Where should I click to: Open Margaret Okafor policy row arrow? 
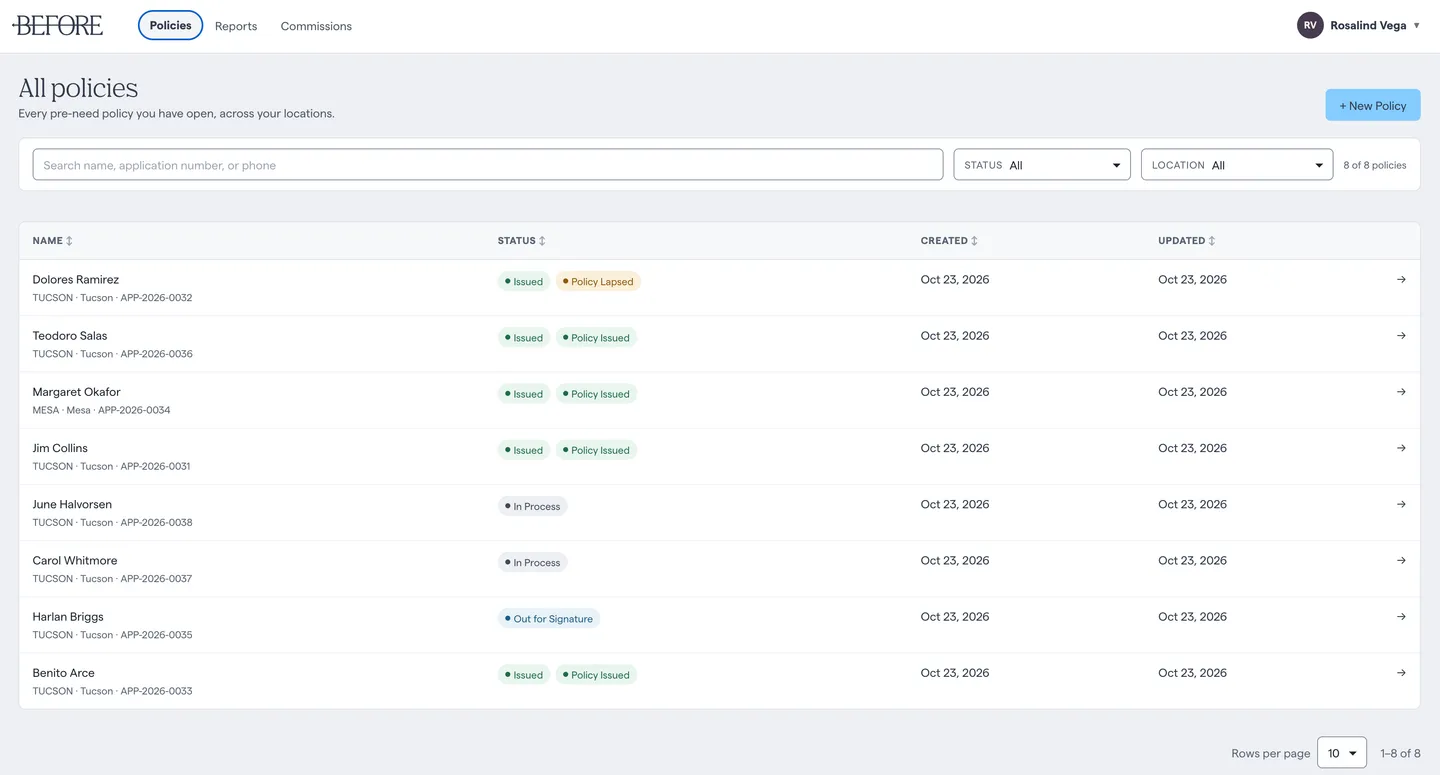pyautogui.click(x=1401, y=391)
